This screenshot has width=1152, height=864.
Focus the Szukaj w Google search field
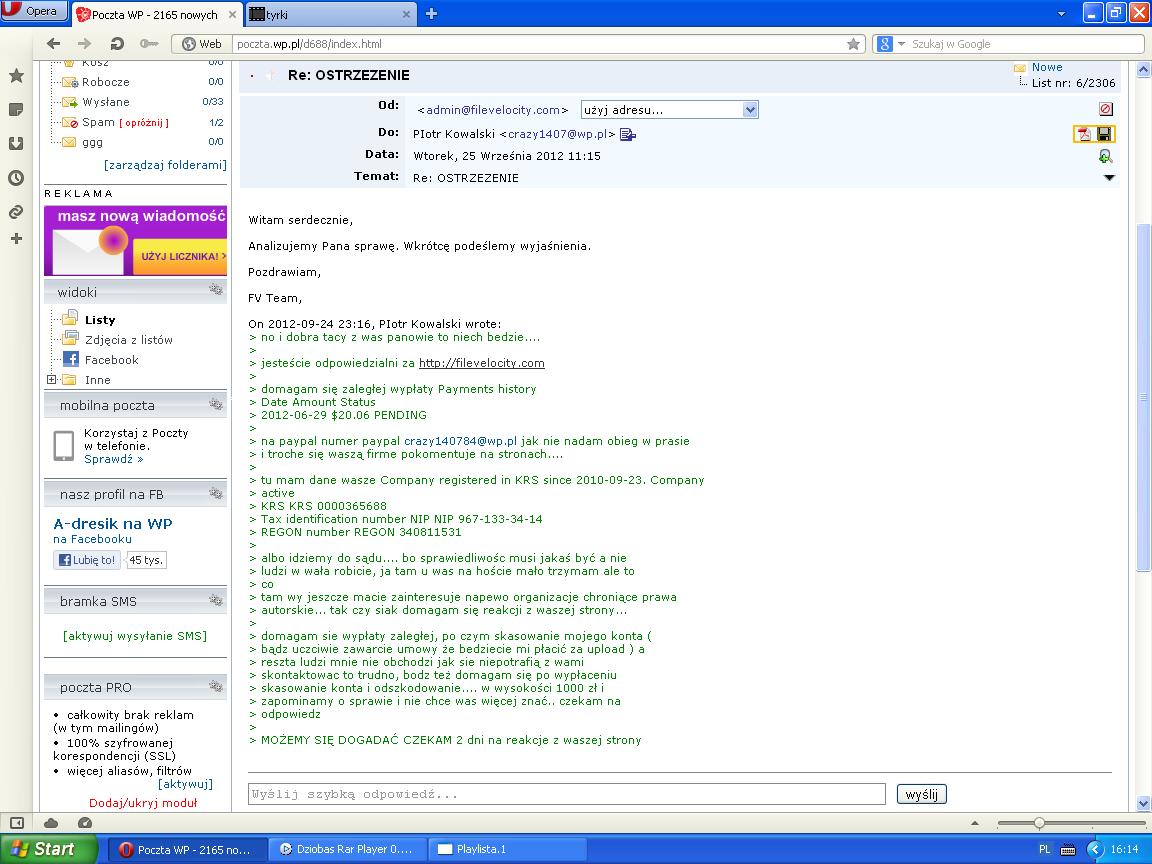(1025, 44)
